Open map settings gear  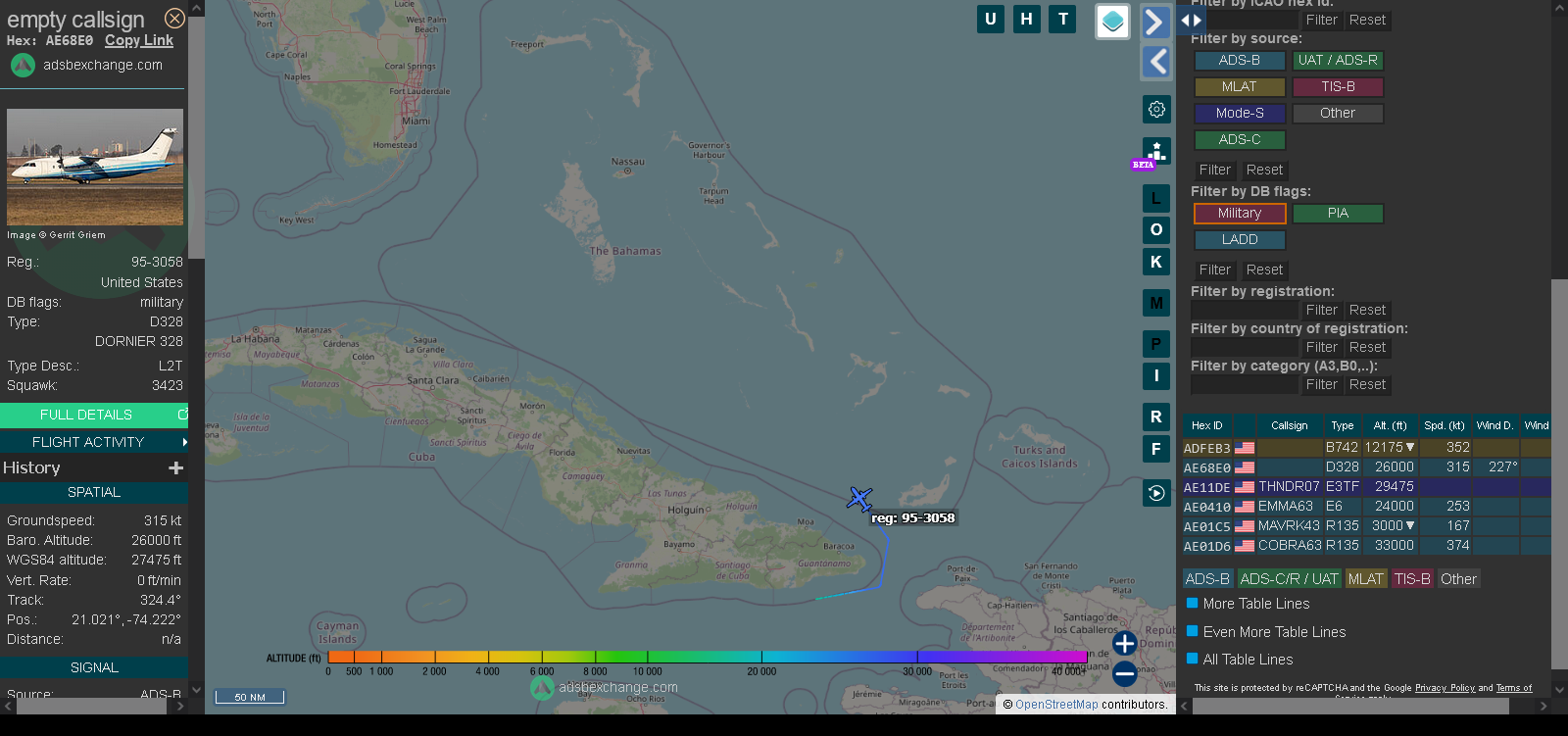click(x=1156, y=109)
